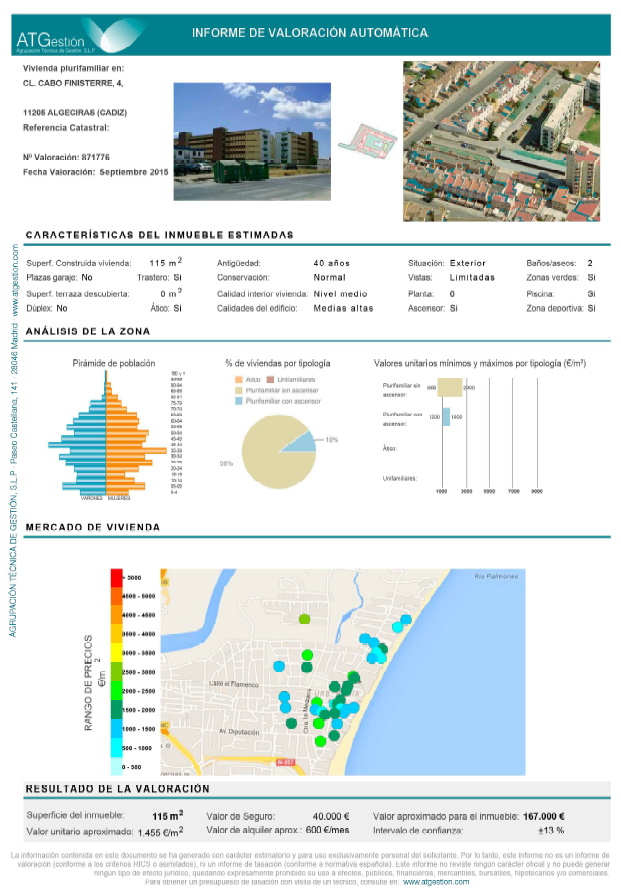Click the 'MERCADO DE VIVIENDA' heading

coord(93,527)
